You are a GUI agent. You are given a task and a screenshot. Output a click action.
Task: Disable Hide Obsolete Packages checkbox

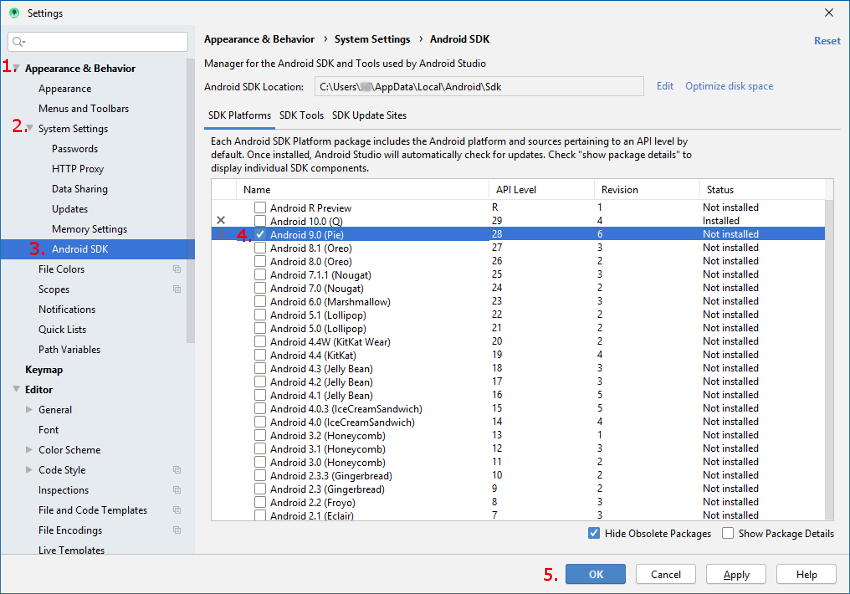[594, 533]
